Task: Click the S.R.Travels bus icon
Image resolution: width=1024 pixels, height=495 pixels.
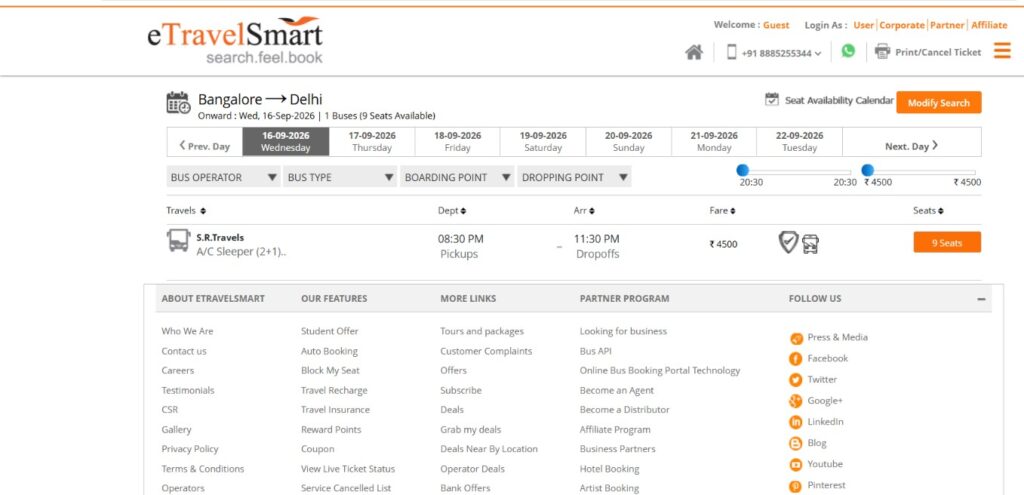Action: (178, 240)
